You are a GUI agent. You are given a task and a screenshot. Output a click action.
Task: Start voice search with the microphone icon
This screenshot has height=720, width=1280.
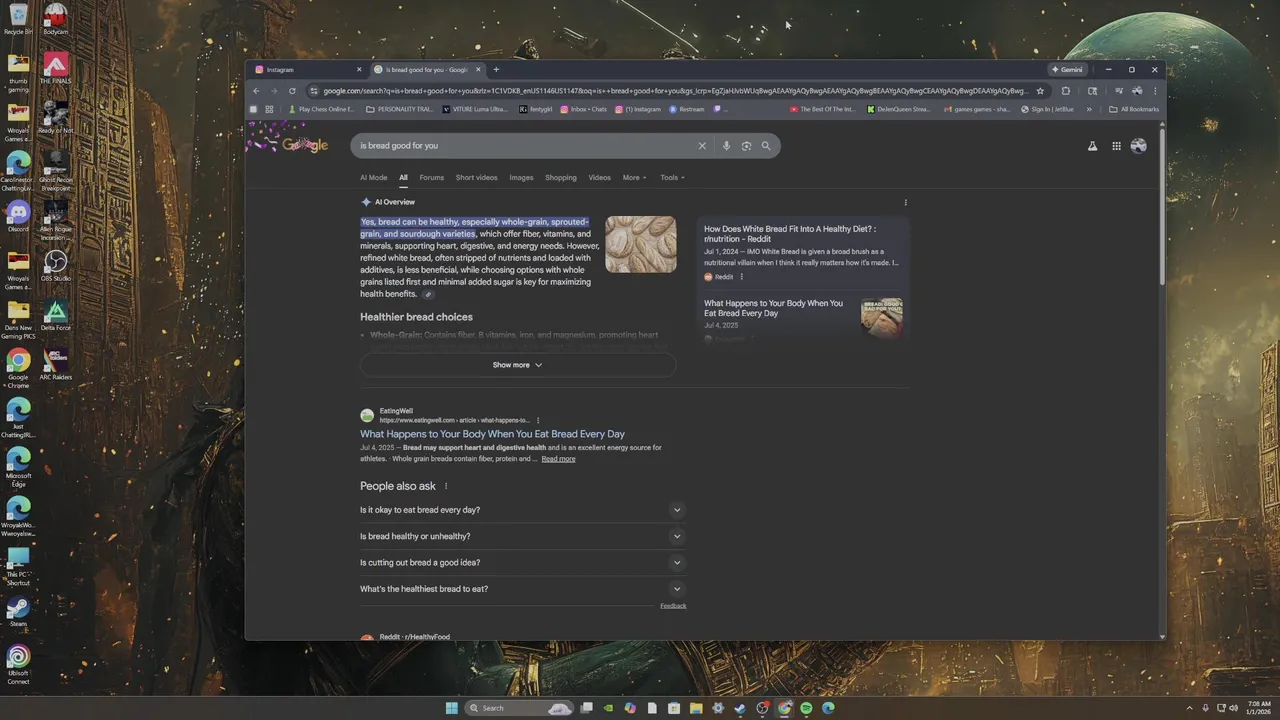726,146
